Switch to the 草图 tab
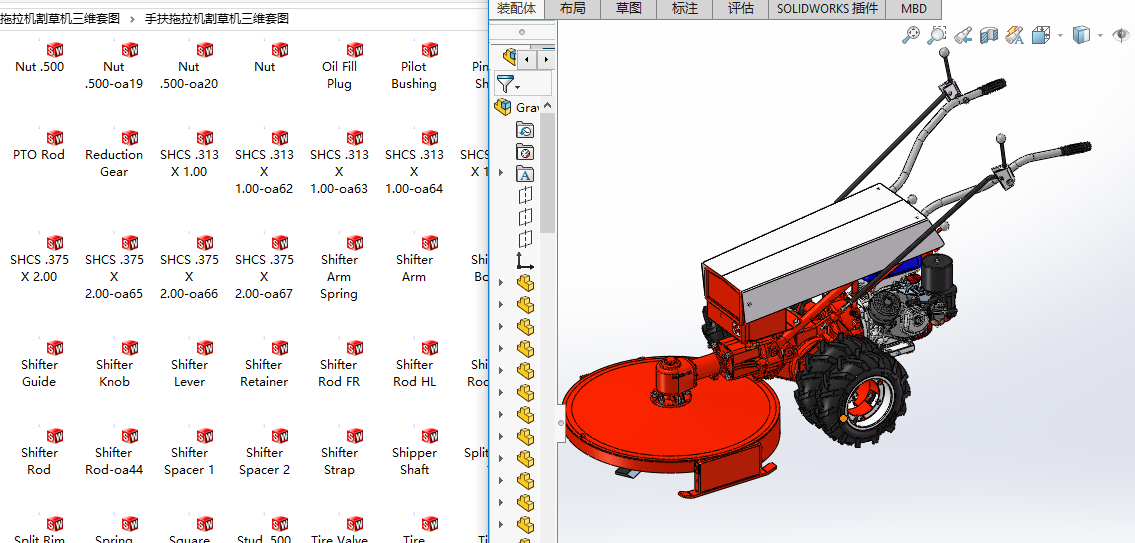 point(629,9)
